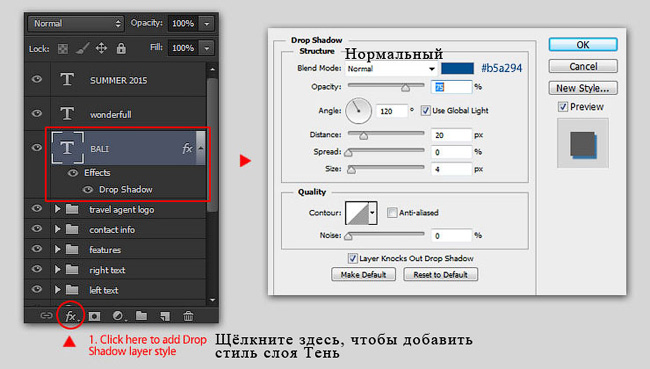Open the layer Opacity dropdown arrow
The image size is (650, 369).
point(206,24)
